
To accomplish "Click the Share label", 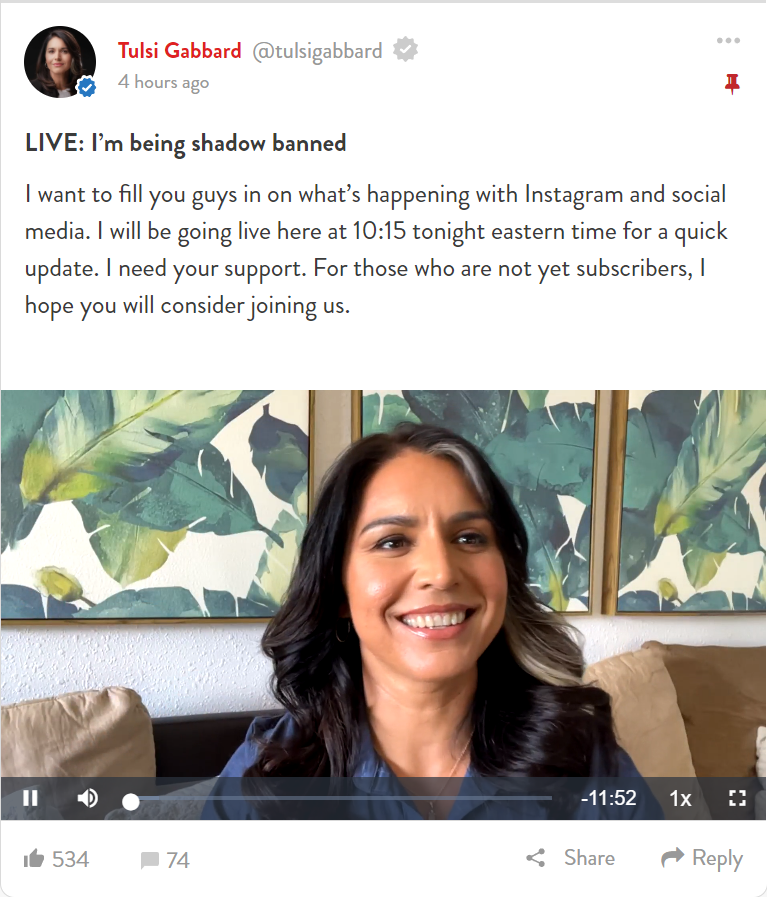I will tap(589, 858).
